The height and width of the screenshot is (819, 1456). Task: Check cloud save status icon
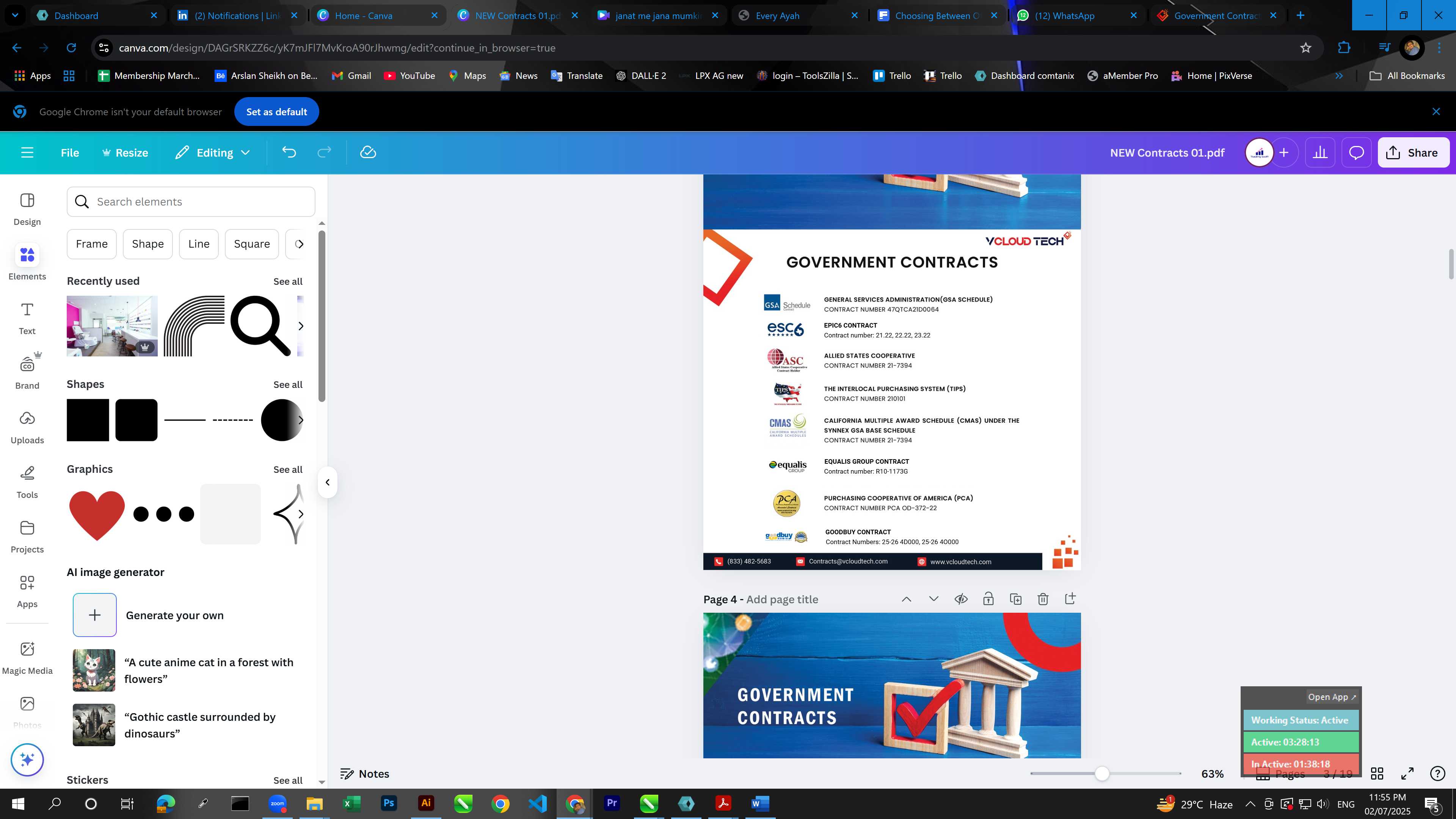click(x=368, y=152)
